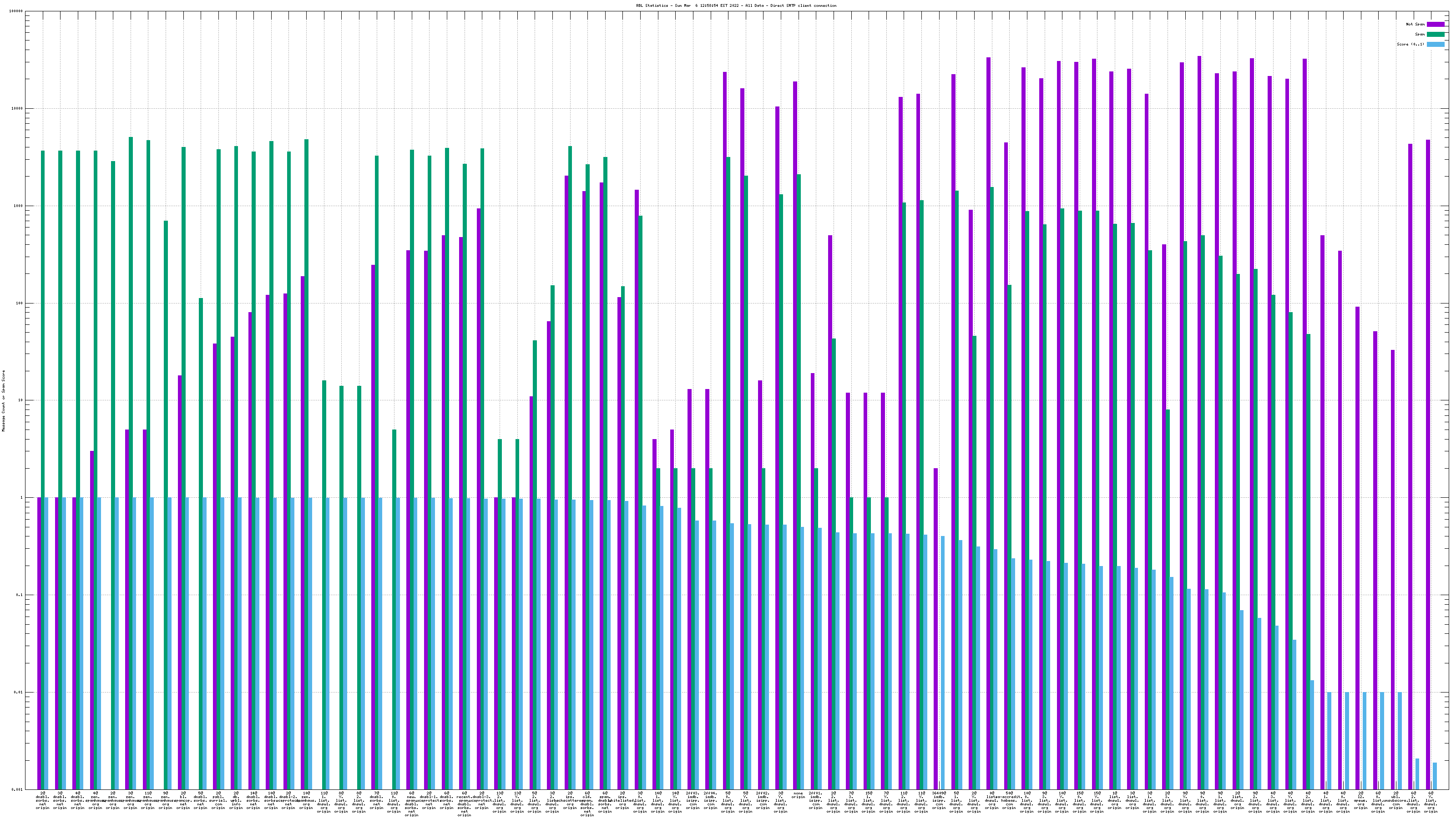Image resolution: width=1456 pixels, height=819 pixels.
Task: Click the 'Message Count or Spam Score' axis label
Action: pos(3,401)
